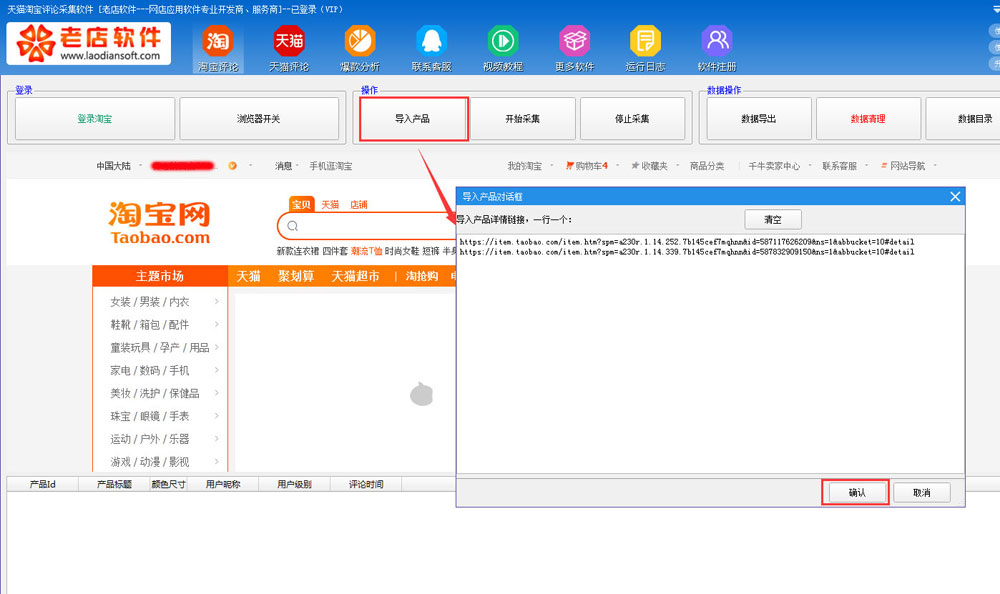Viewport: 1000px width, 594px height.
Task: Click the 产品Id column header
Action: pyautogui.click(x=43, y=484)
